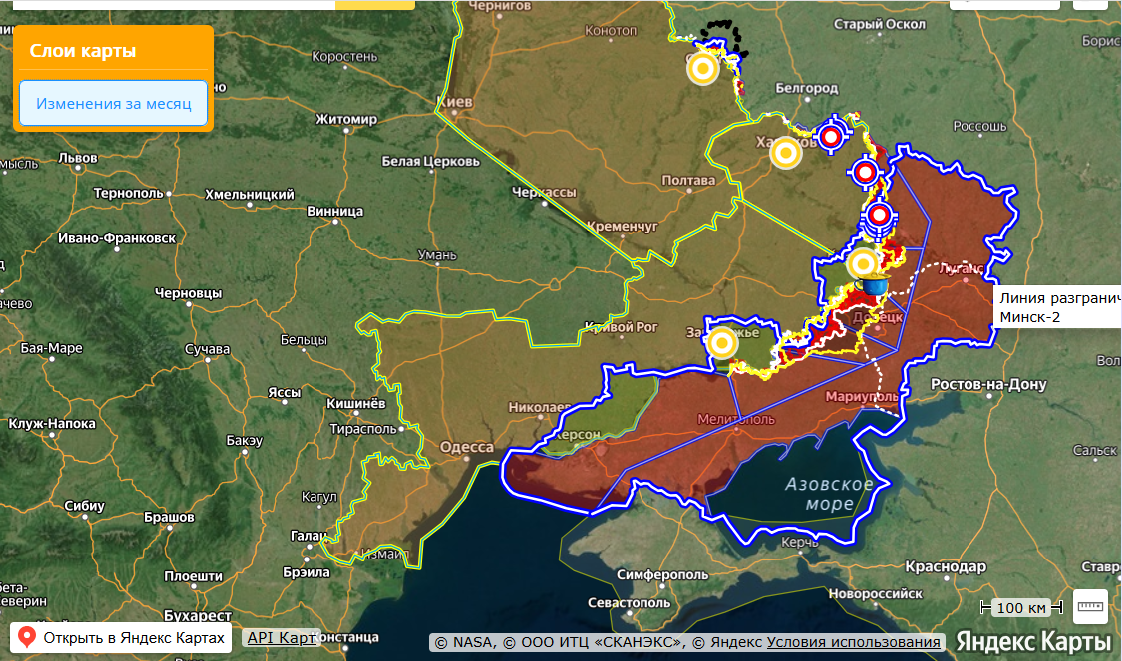The image size is (1122, 661).
Task: Click the yellow circle marker at Zaporizhzhia
Action: pos(721,343)
